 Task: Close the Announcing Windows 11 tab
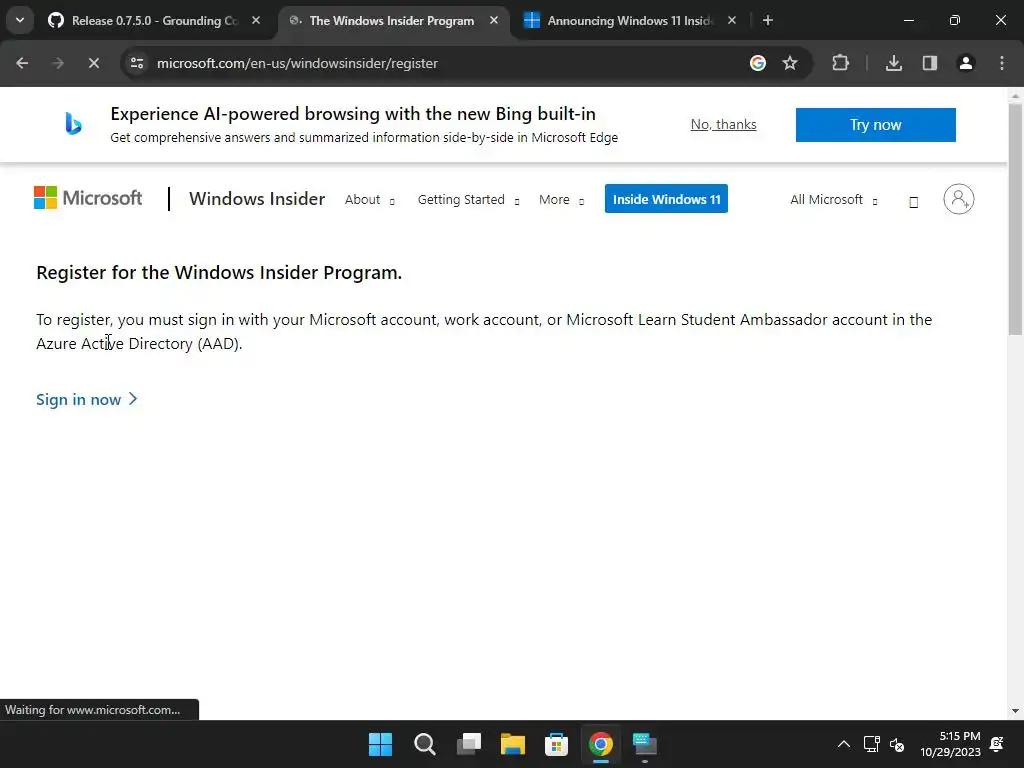click(731, 21)
